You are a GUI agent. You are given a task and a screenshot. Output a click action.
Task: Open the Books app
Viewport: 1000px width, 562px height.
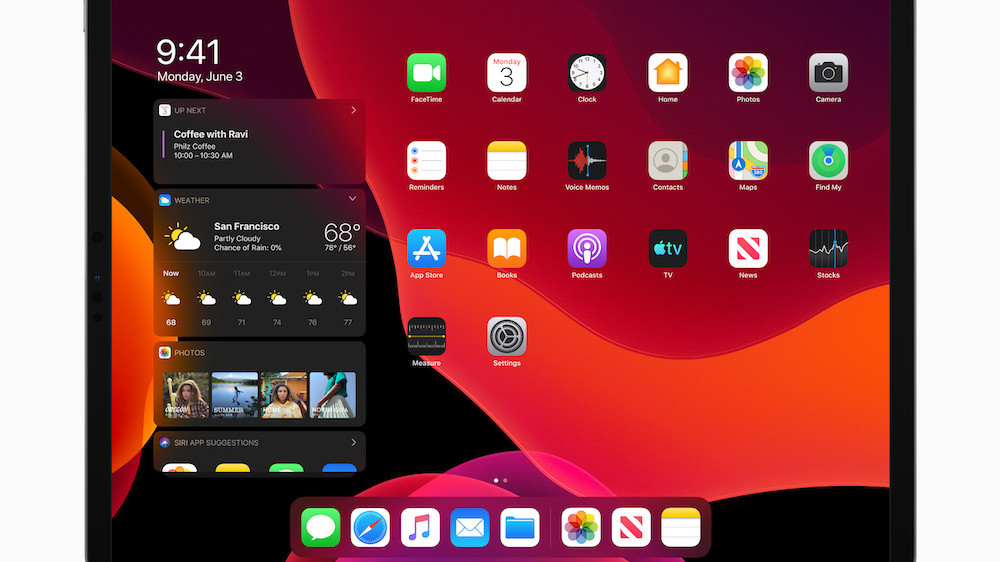click(x=506, y=249)
